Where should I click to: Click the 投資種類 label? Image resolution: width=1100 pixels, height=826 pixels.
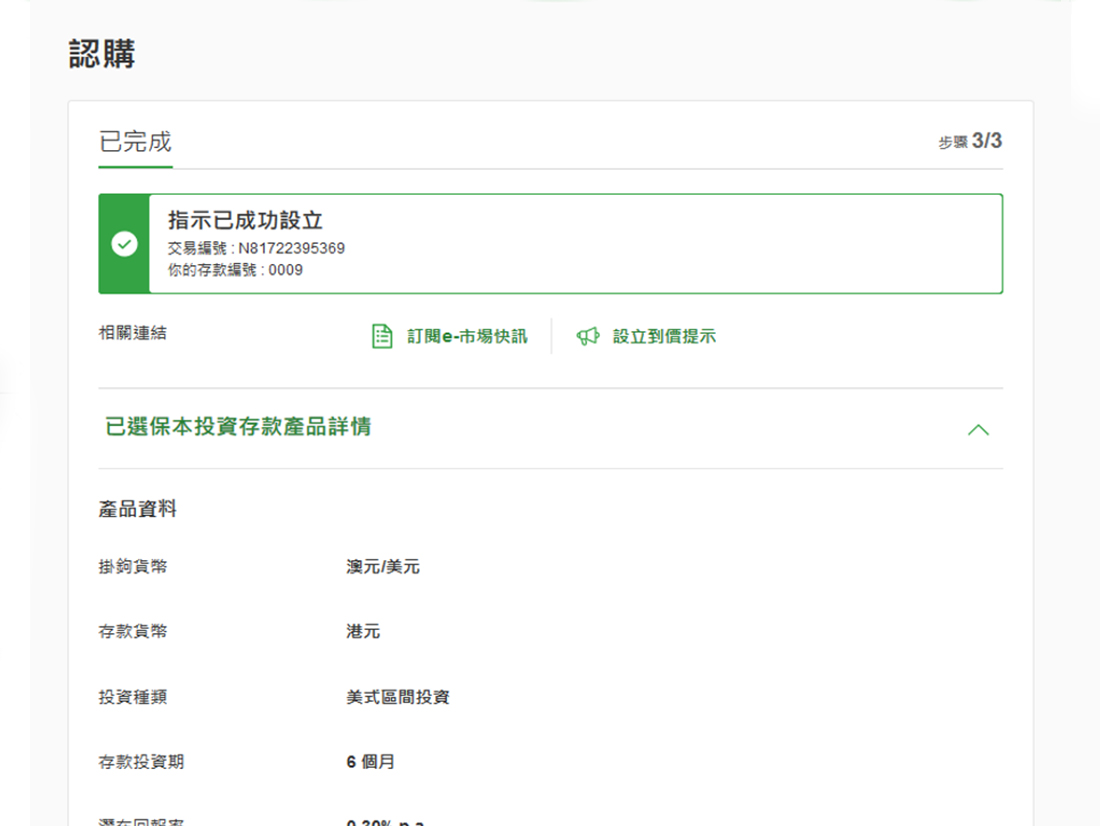(133, 697)
